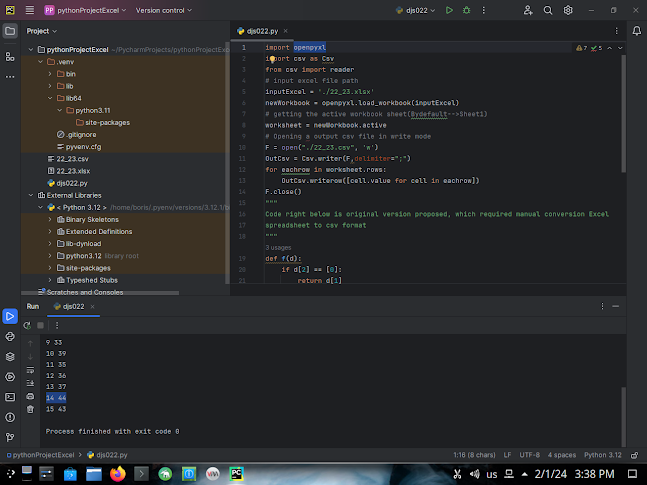Toggle the Project tool window icon
Screen dimensions: 647x485
point(10,31)
